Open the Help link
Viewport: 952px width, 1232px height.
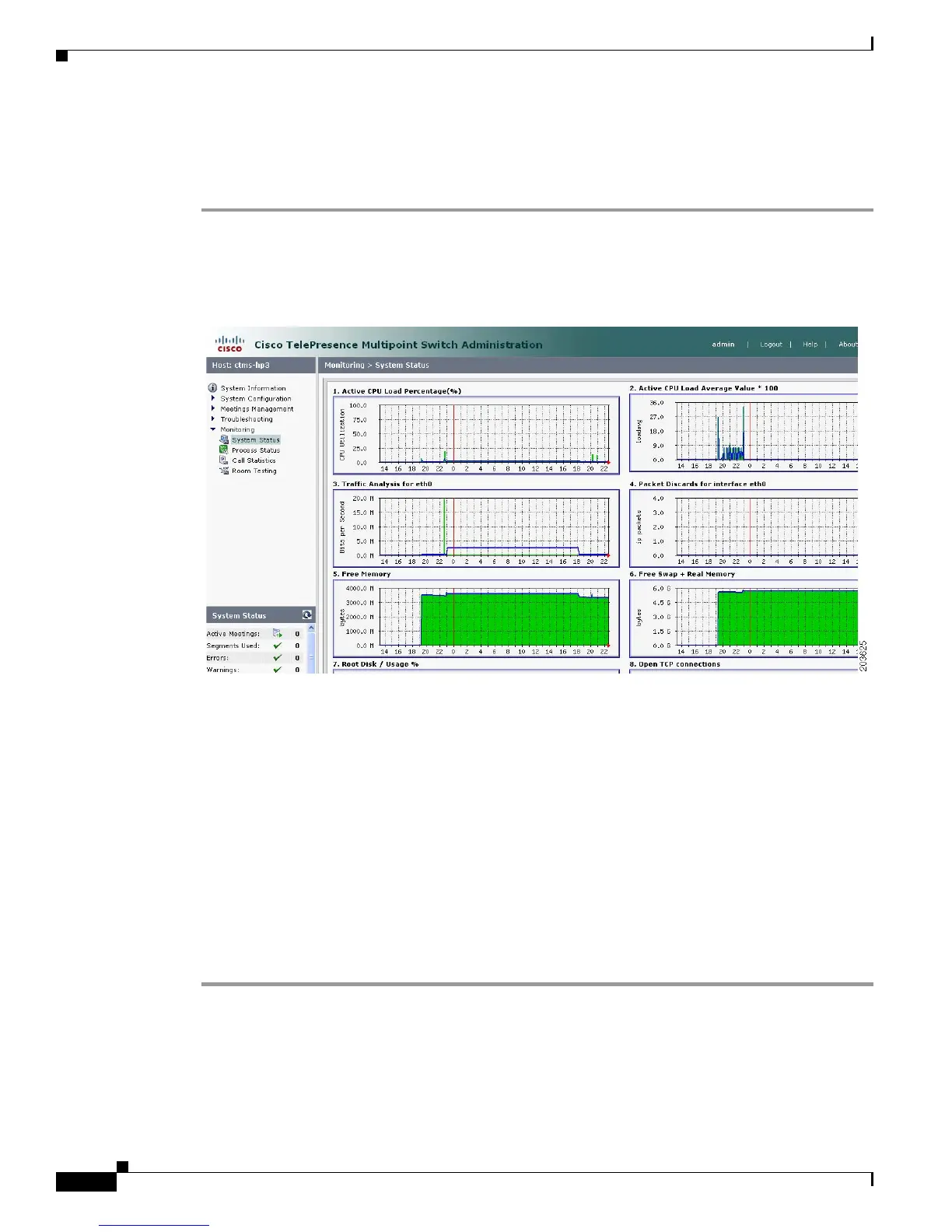click(810, 344)
